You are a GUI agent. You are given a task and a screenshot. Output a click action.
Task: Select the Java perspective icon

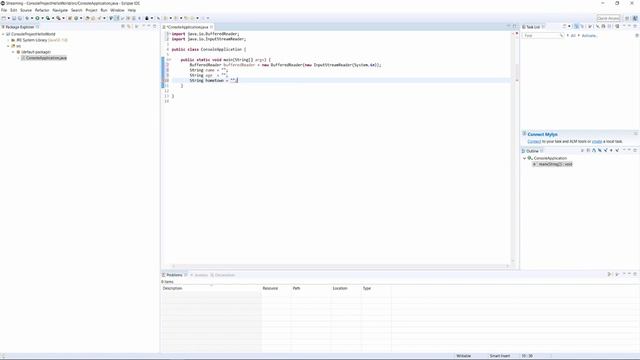tap(635, 18)
